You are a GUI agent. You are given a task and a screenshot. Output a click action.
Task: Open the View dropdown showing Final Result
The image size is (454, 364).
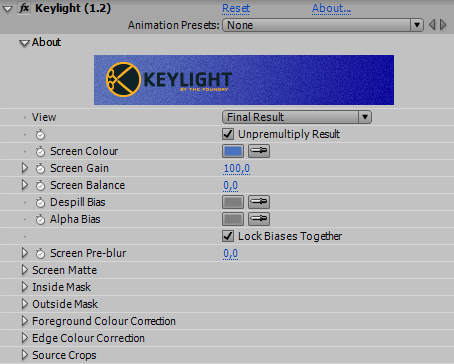(297, 117)
